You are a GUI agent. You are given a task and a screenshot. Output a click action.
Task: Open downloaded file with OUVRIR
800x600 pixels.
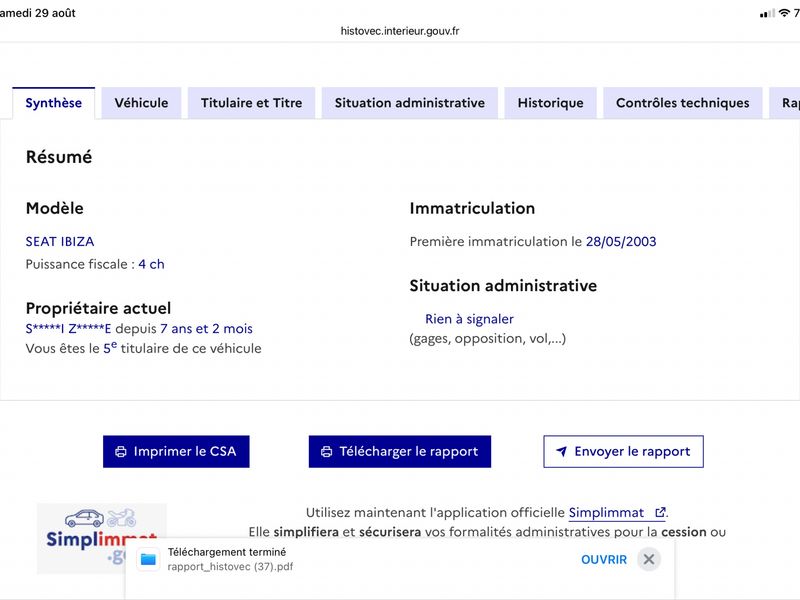tap(604, 560)
